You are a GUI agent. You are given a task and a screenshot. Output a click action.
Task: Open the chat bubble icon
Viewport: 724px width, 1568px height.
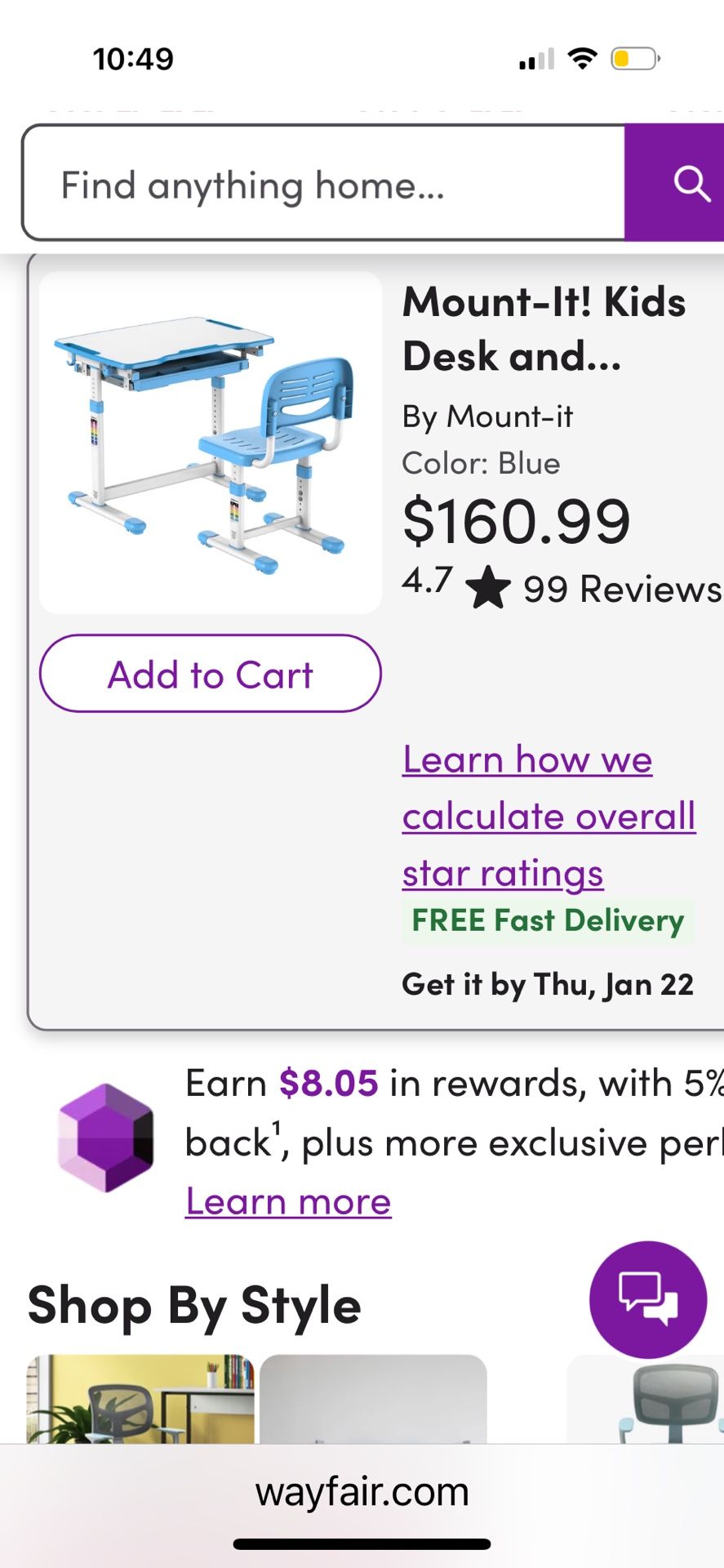[648, 1300]
